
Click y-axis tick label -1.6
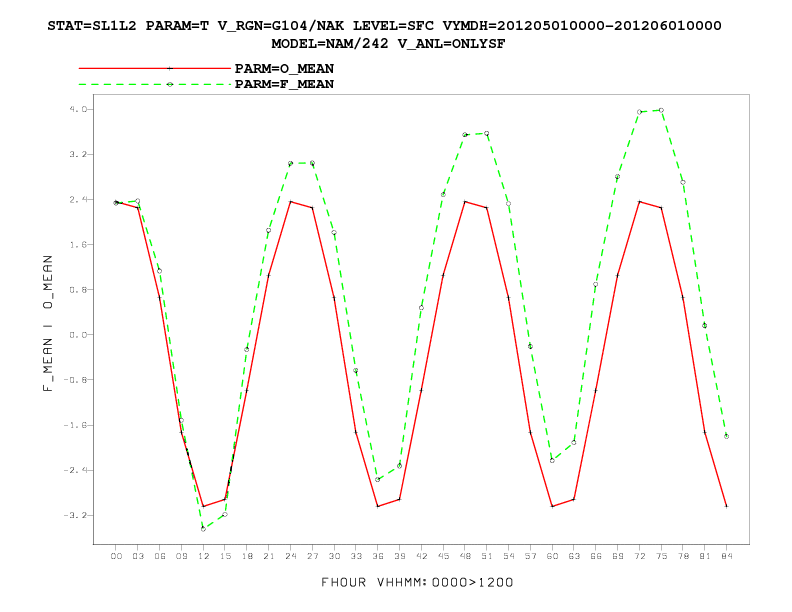74,425
